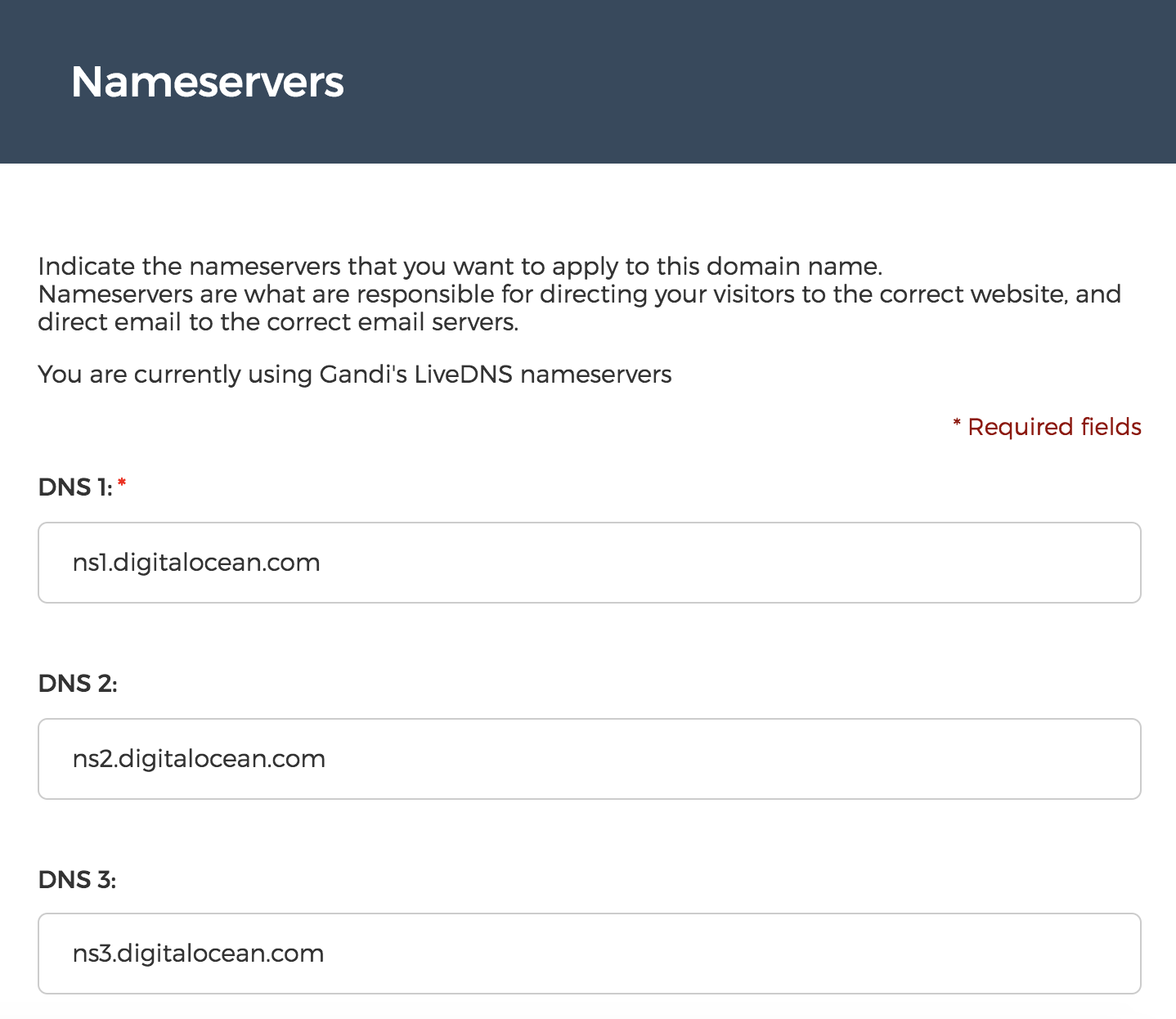Click the "Indicate the nameservers" instruction line
Viewport: 1176px width, 1019px height.
click(460, 267)
